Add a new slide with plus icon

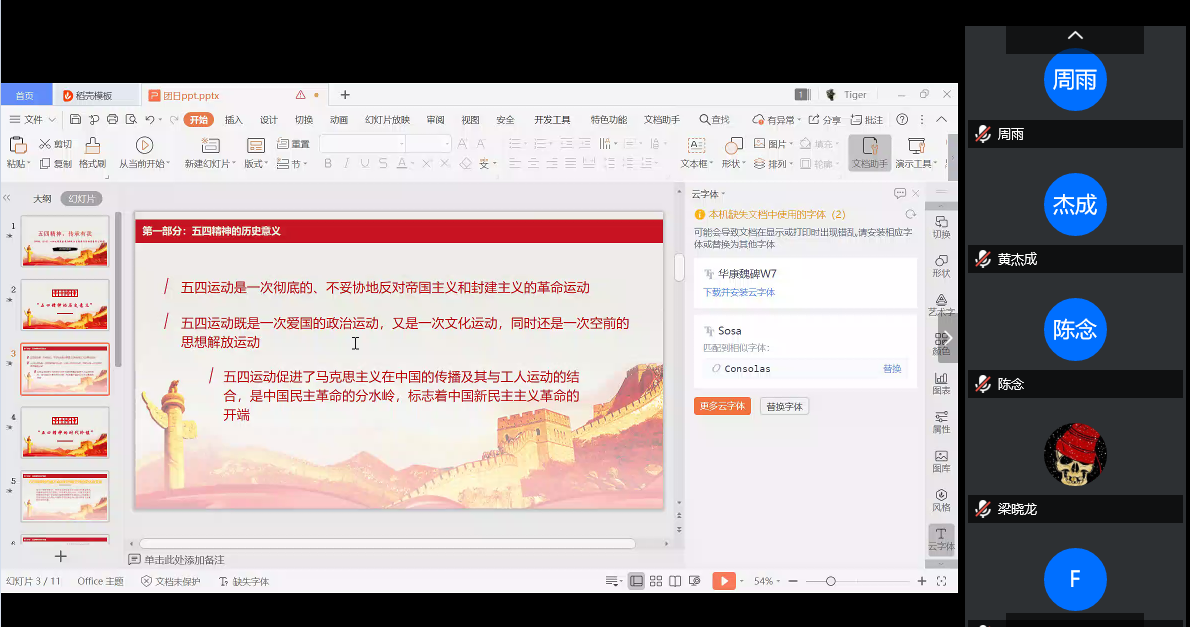61,556
